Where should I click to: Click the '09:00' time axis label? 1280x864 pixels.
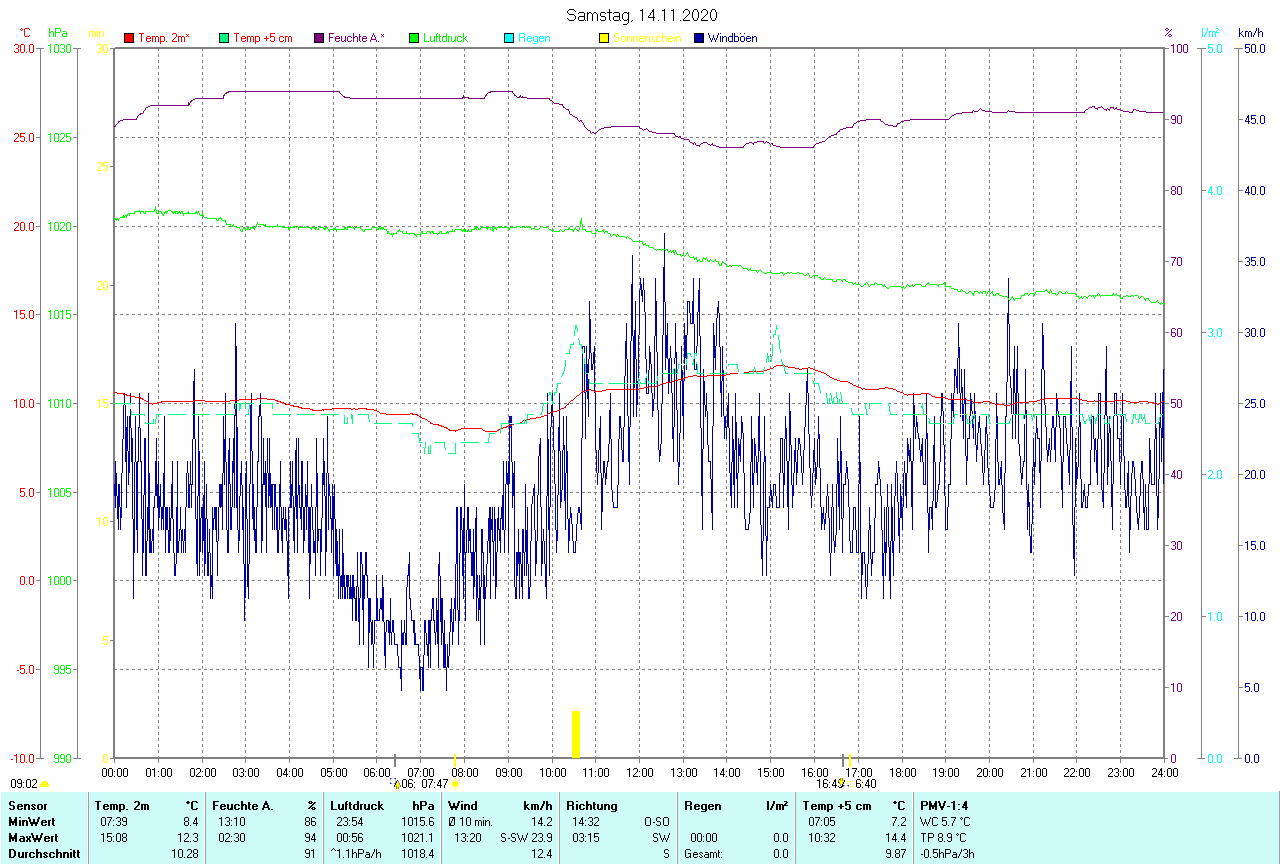509,772
